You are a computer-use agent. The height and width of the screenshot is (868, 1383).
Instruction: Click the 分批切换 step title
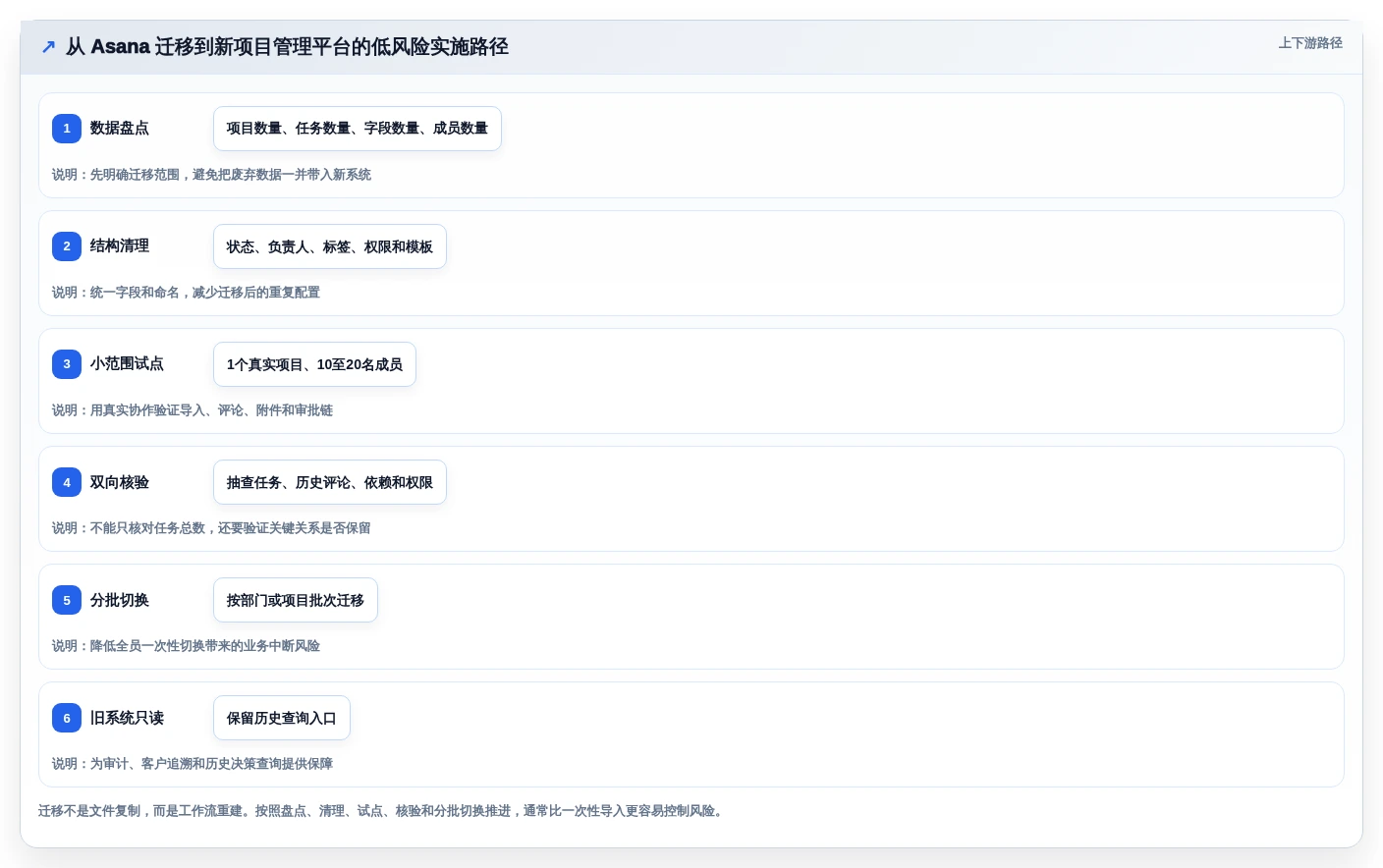[x=120, y=600]
